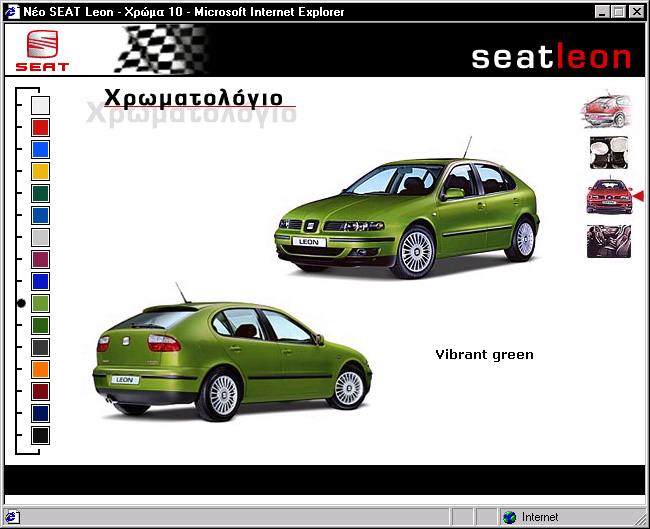This screenshot has height=529, width=650.
Task: Click the Χρωματολόγιο page heading
Action: (x=193, y=99)
